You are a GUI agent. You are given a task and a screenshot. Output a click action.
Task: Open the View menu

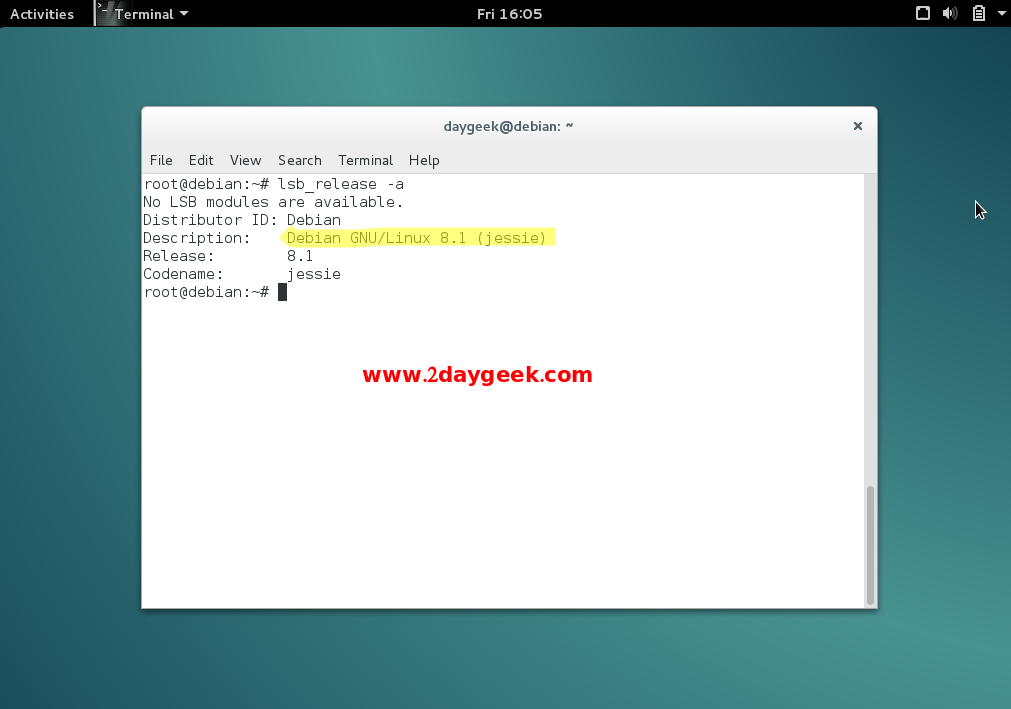coord(245,160)
